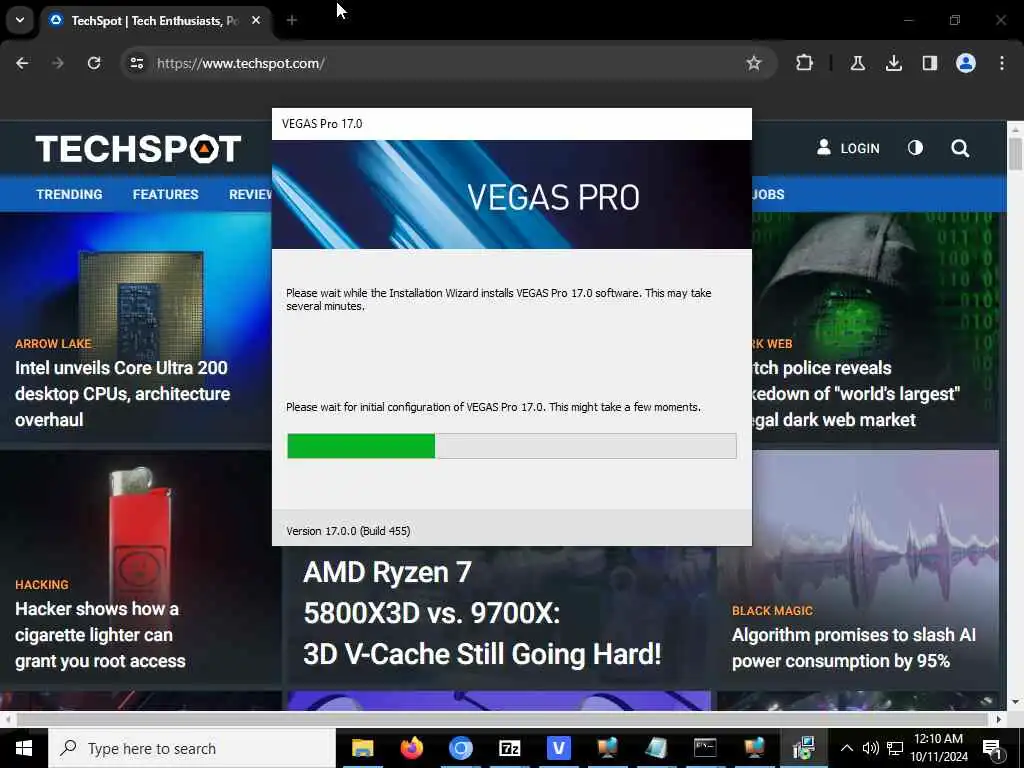Open the Intel Core Ultra 200 article

click(x=123, y=394)
